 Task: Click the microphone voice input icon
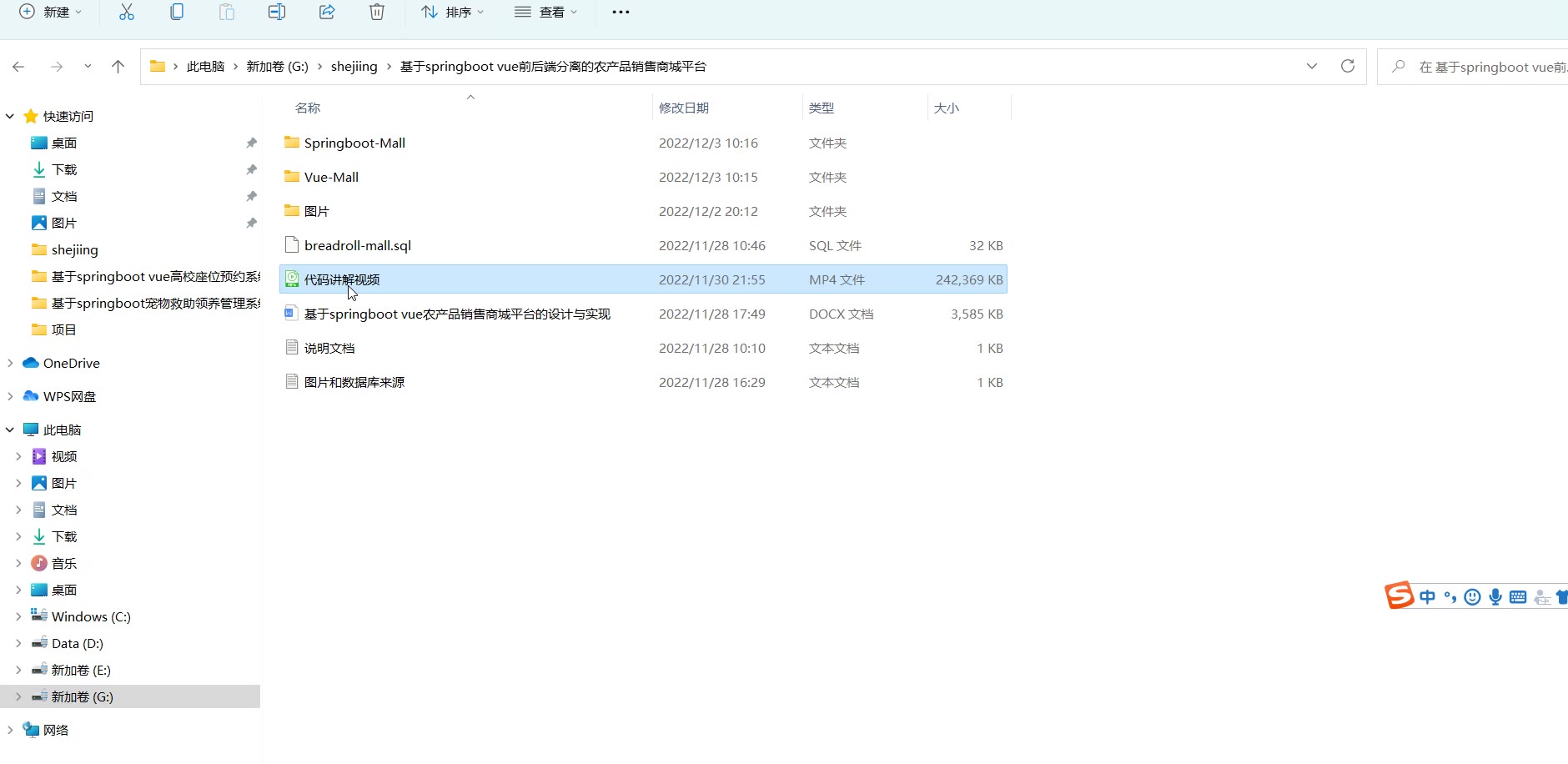coord(1495,597)
